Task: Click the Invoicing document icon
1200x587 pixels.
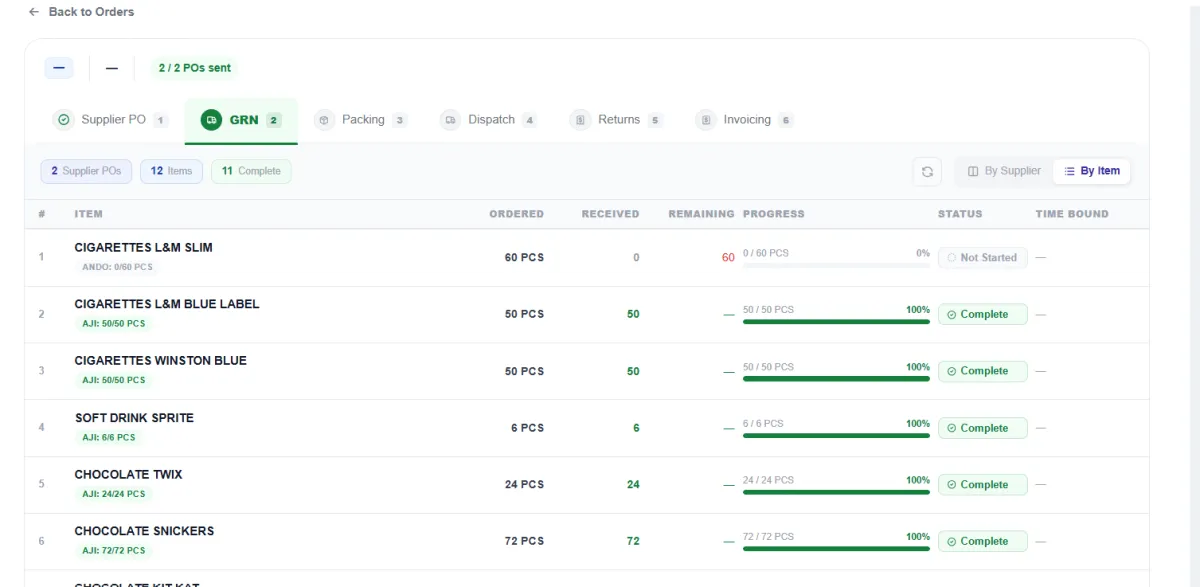Action: point(705,120)
